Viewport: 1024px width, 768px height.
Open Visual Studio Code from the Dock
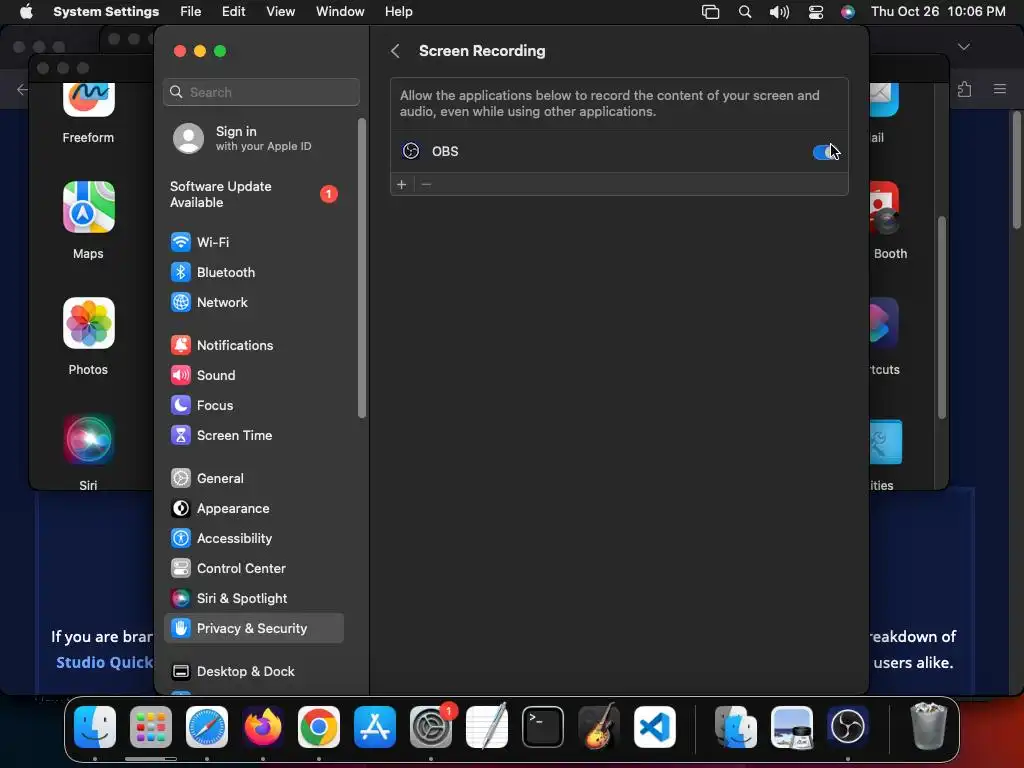[x=655, y=727]
